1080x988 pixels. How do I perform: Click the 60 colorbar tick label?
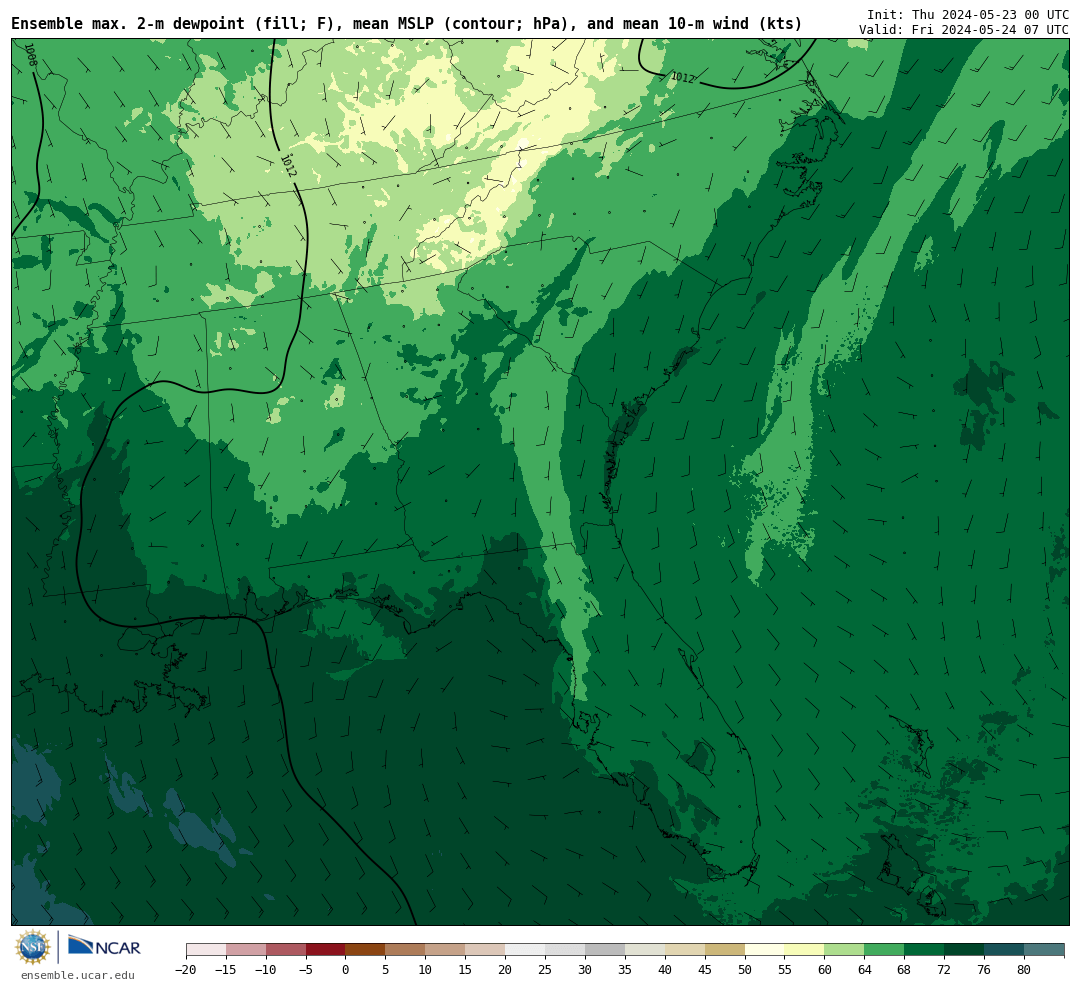pyautogui.click(x=825, y=970)
